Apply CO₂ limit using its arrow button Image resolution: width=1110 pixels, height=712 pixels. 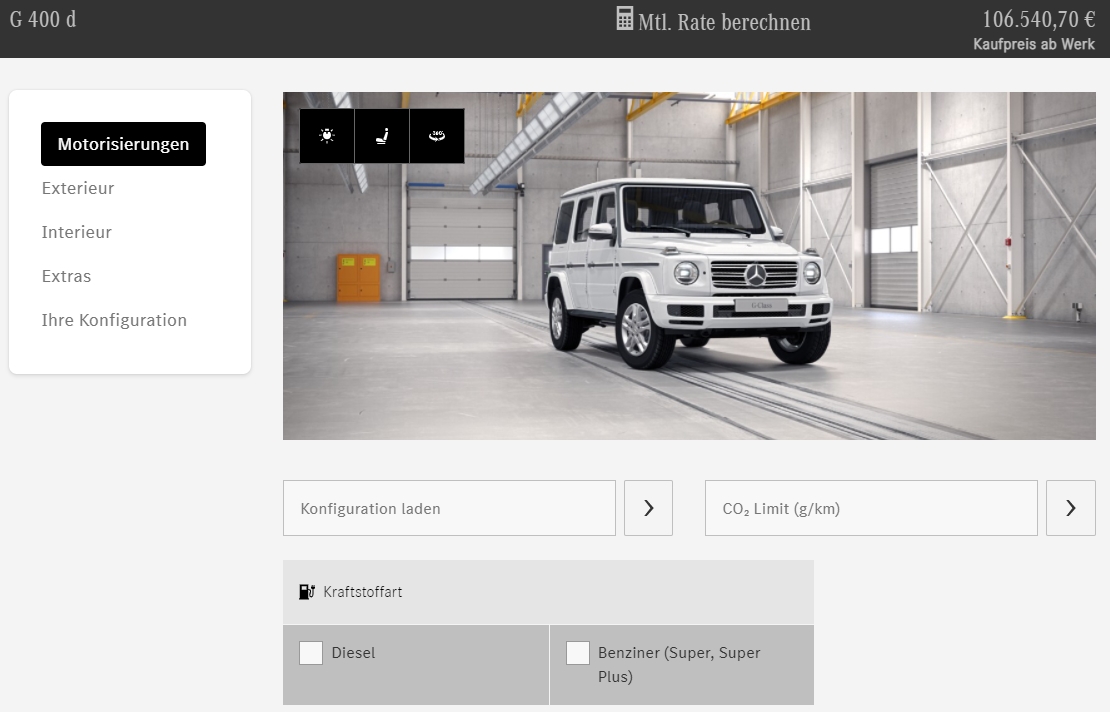[x=1070, y=508]
